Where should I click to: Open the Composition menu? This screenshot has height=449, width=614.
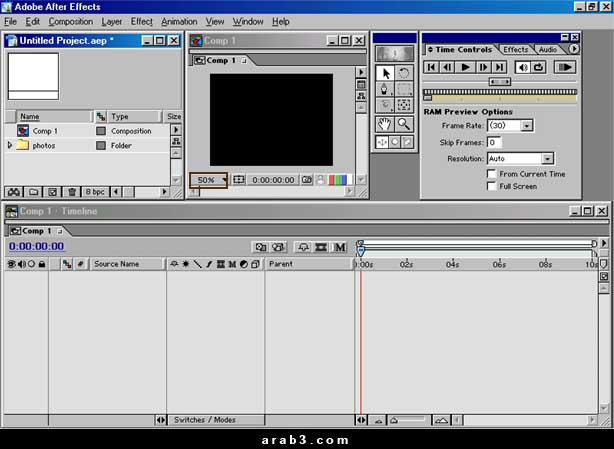71,22
